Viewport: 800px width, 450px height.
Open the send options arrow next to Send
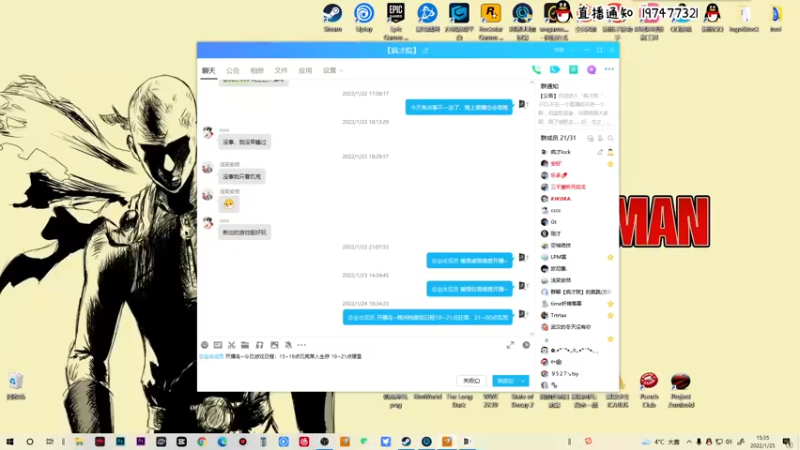[523, 381]
